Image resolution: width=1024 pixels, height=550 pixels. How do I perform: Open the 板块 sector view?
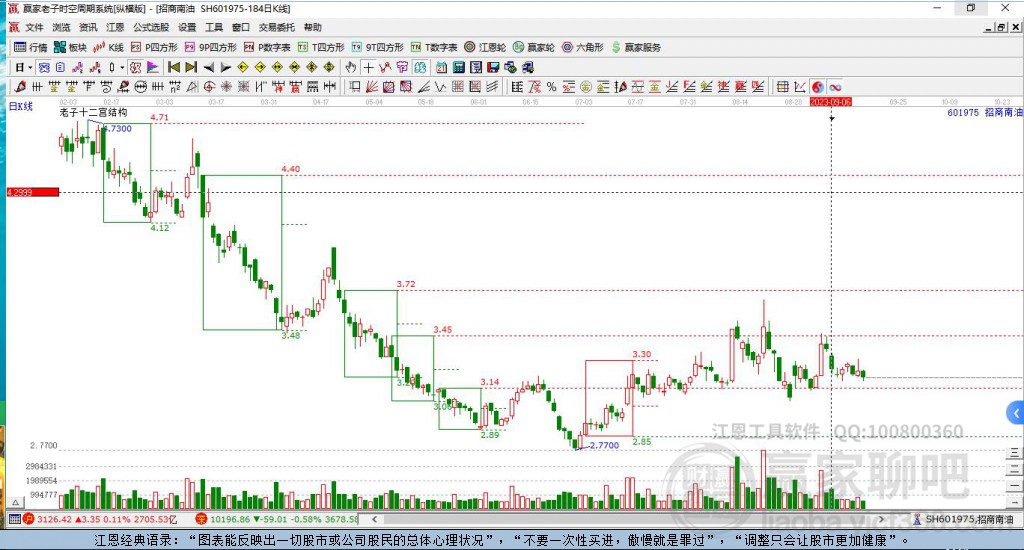tap(70, 47)
